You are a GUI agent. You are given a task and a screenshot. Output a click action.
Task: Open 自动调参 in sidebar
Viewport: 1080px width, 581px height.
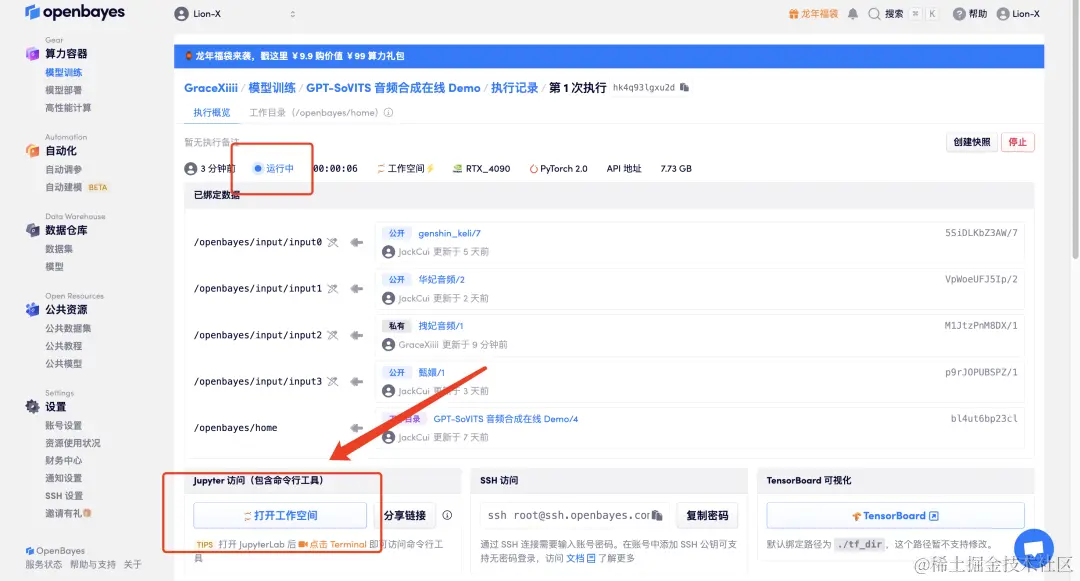point(63,169)
